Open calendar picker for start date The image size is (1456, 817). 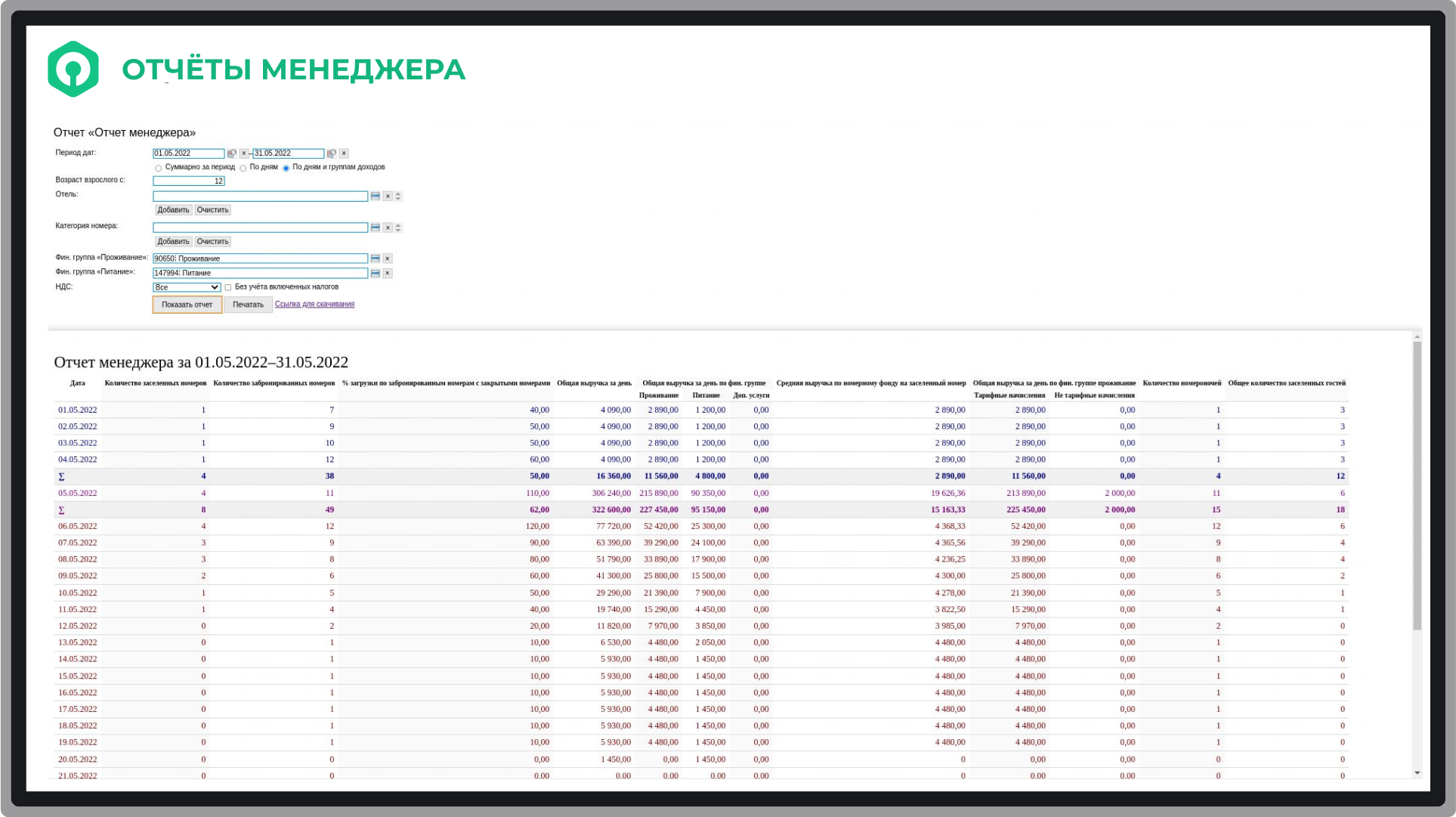232,153
